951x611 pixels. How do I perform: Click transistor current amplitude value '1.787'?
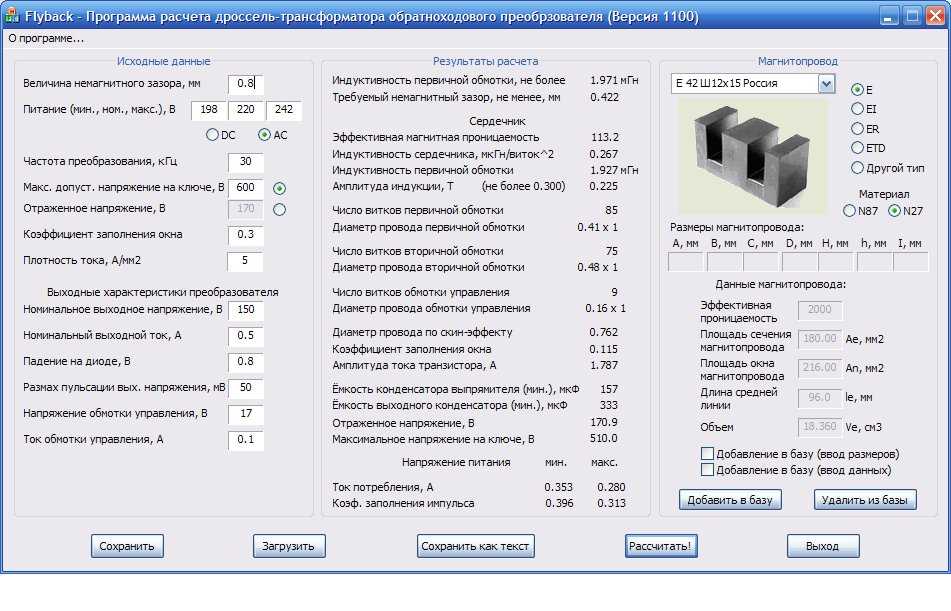603,365
